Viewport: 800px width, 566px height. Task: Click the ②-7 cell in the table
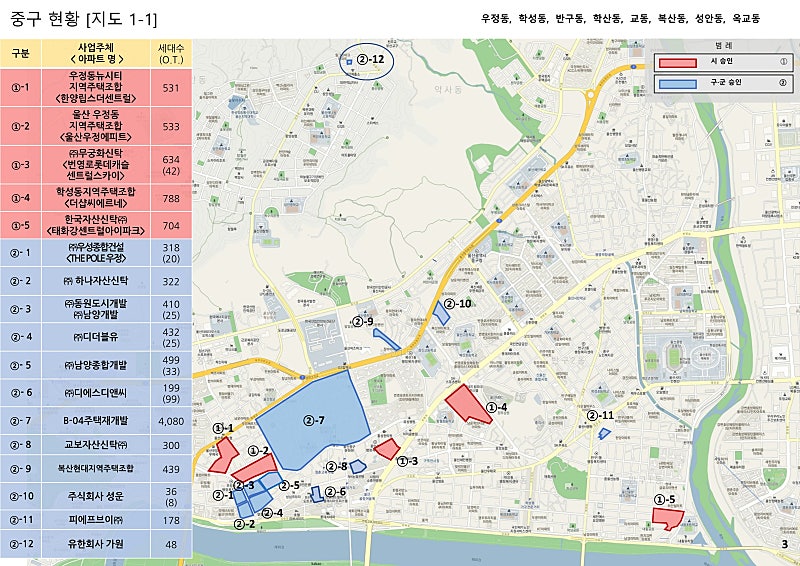[20, 421]
